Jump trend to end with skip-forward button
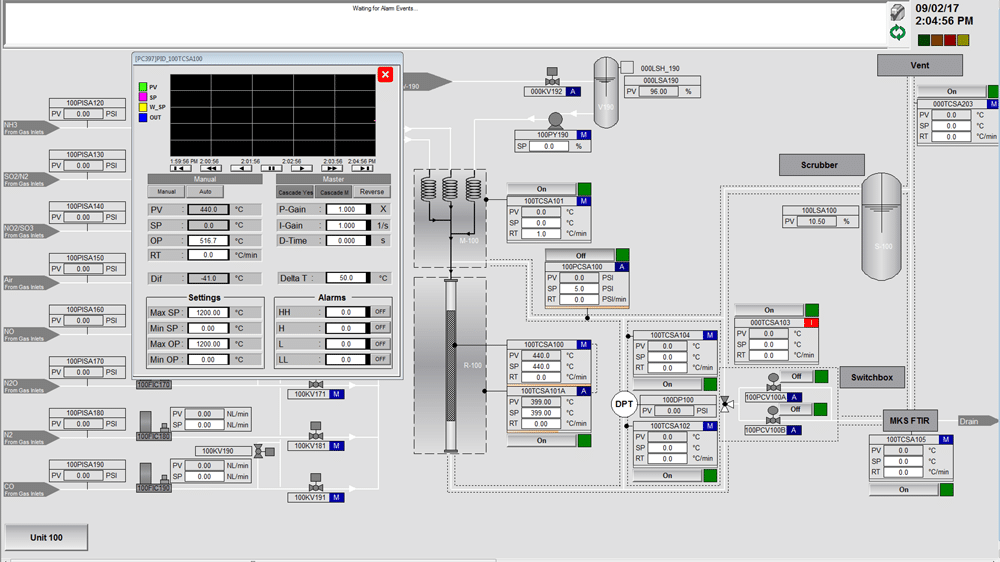 coord(362,168)
